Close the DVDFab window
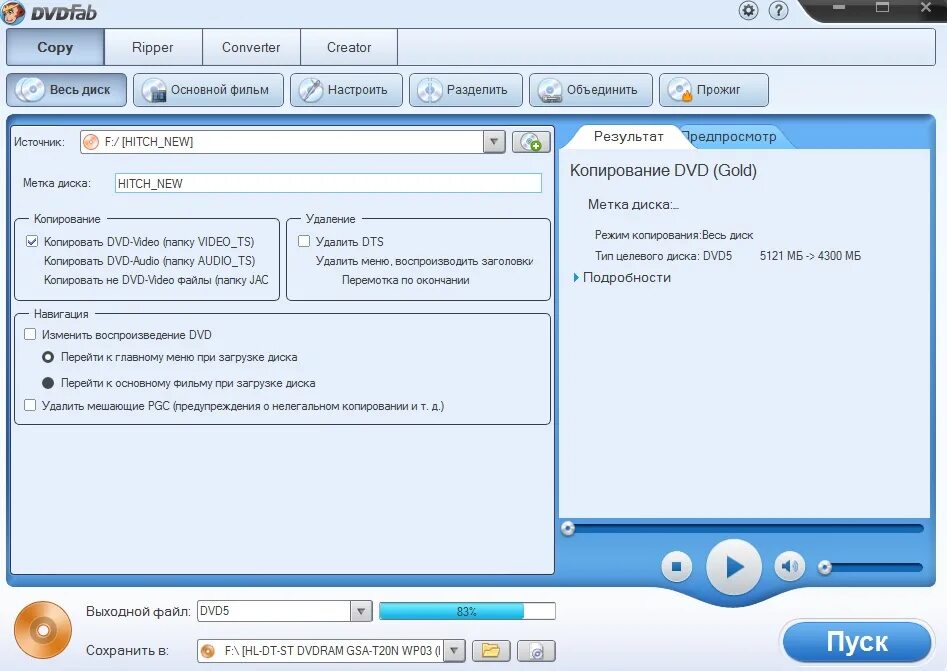The width and height of the screenshot is (947, 671). pyautogui.click(x=926, y=8)
